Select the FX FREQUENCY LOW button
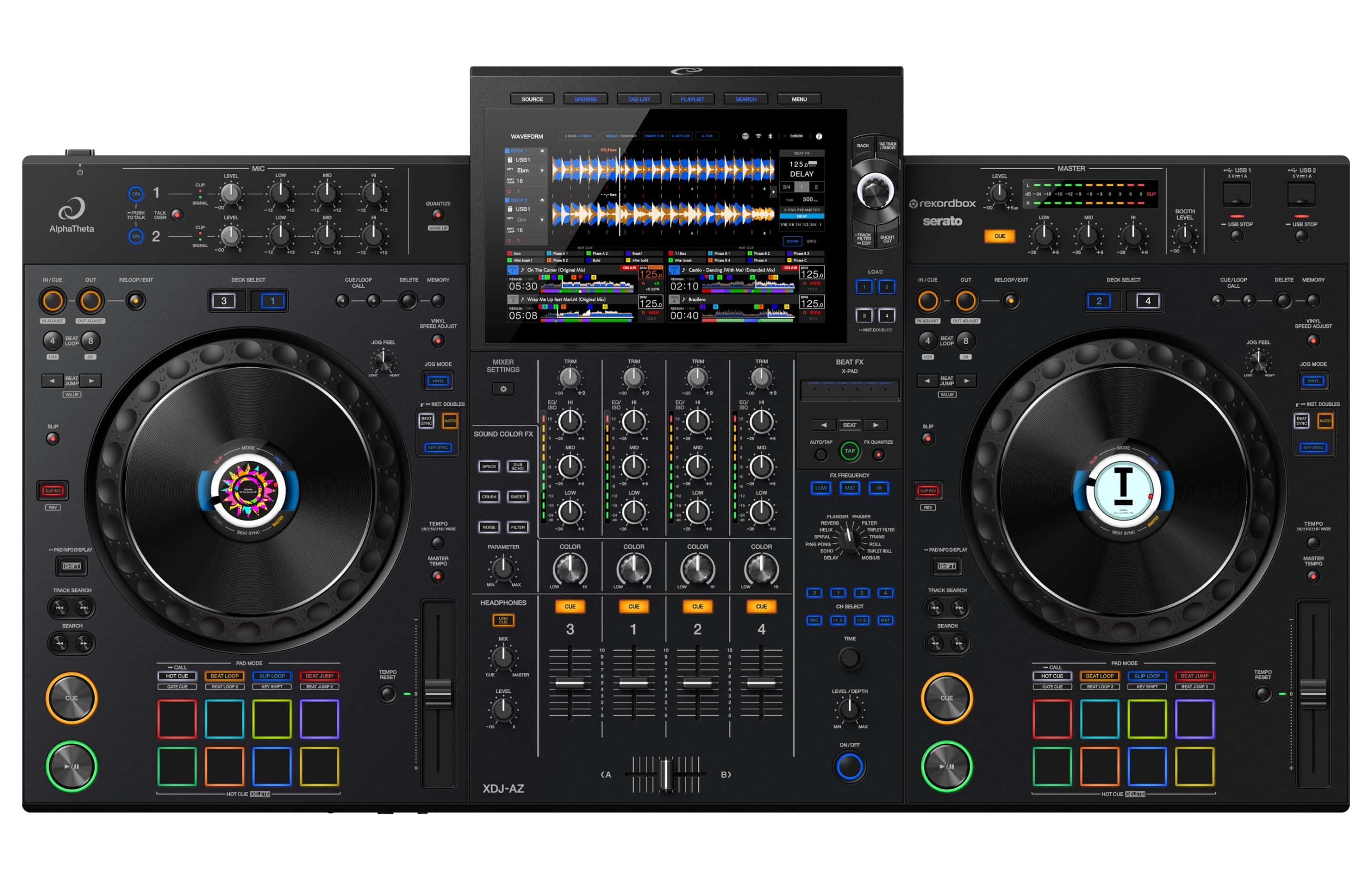Viewport: 1372px width, 881px height. click(x=820, y=488)
